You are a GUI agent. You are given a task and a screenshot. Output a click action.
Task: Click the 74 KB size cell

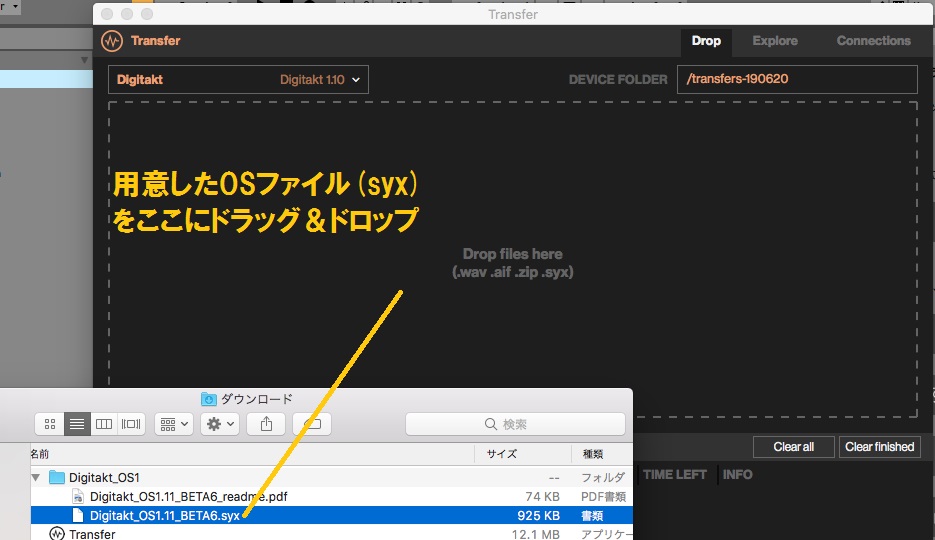pyautogui.click(x=542, y=496)
